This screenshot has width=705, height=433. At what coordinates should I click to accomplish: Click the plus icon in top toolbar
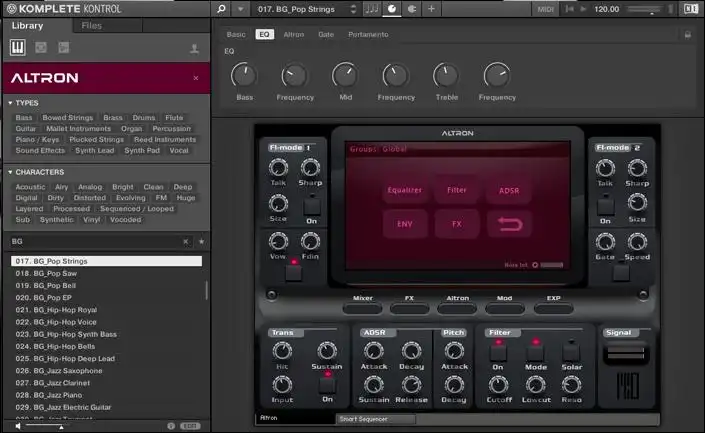[431, 9]
